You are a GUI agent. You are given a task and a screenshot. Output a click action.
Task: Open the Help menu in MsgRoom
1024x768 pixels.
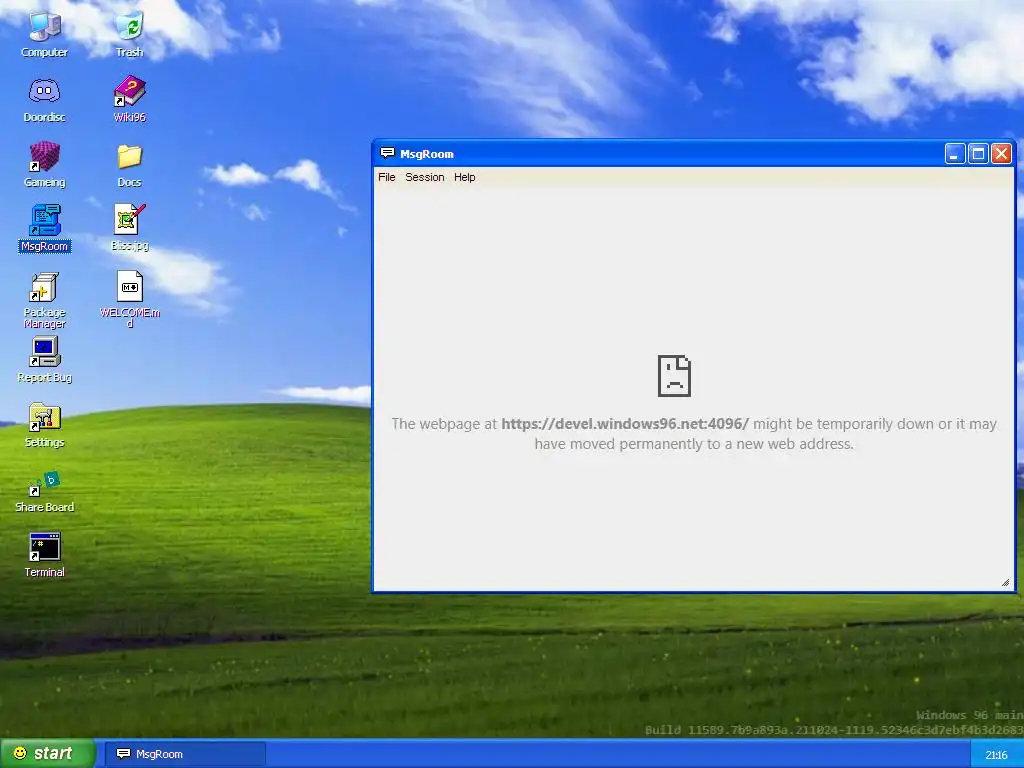(x=464, y=177)
